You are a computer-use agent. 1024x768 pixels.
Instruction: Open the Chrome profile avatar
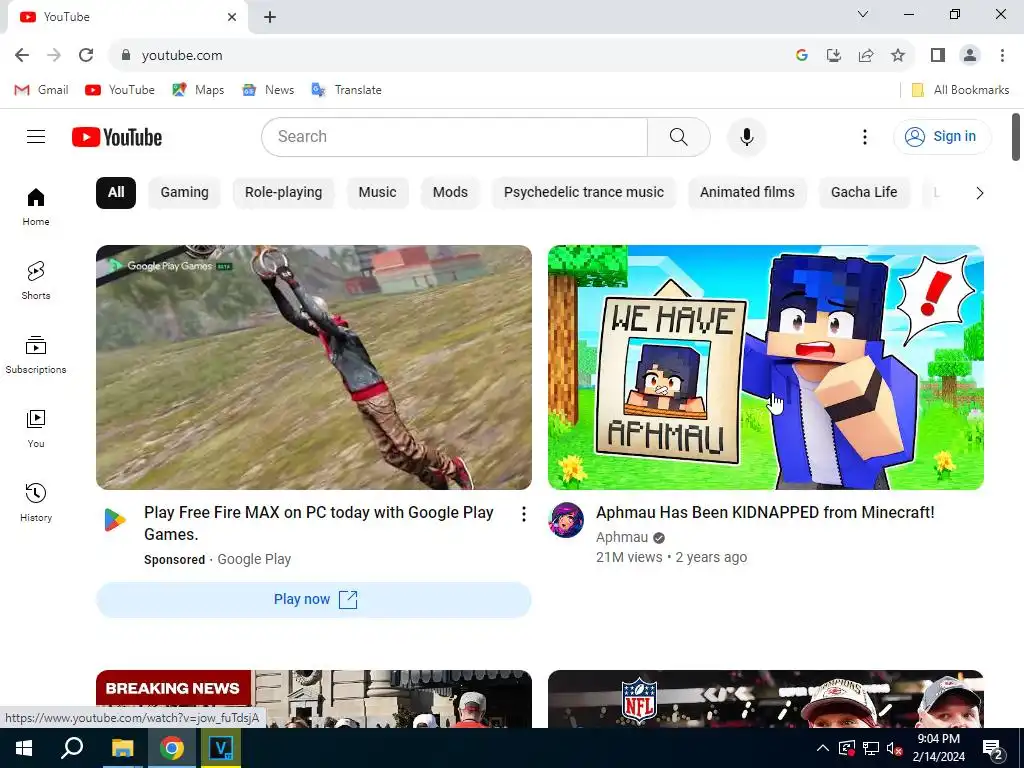click(970, 56)
